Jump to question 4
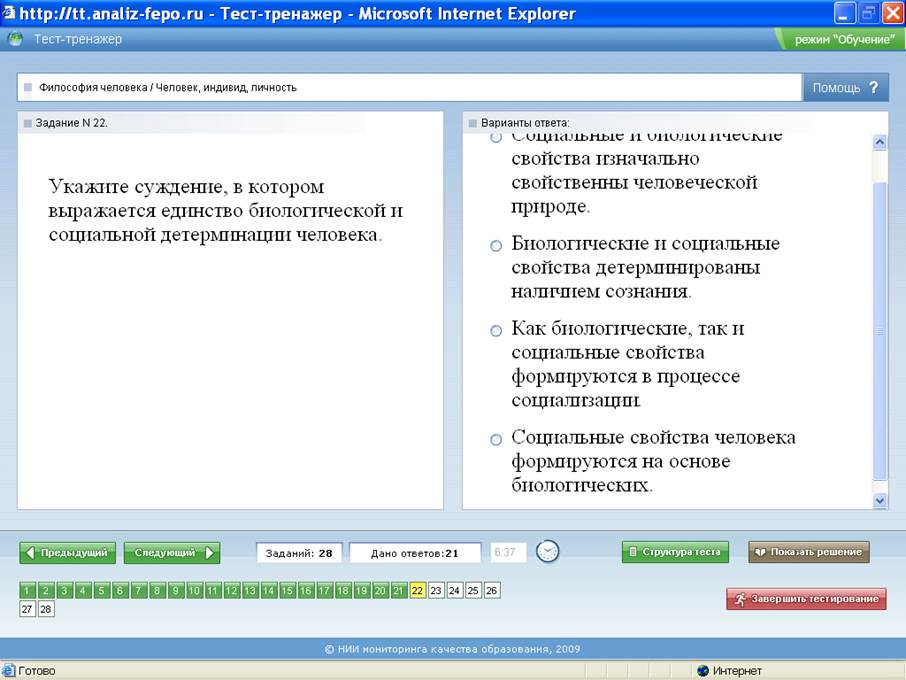The height and width of the screenshot is (680, 906). pos(83,590)
